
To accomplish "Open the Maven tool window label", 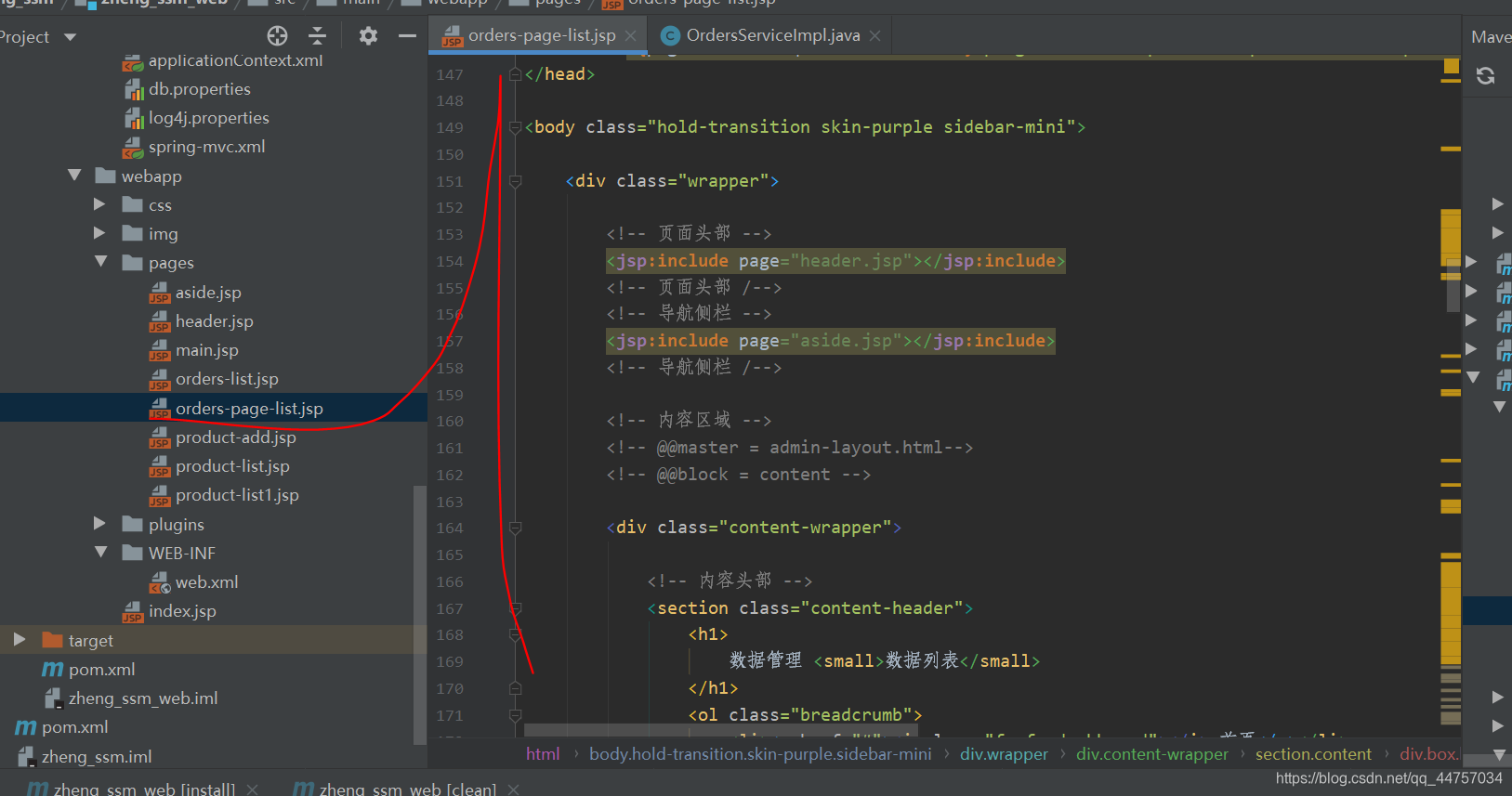I will [1491, 37].
